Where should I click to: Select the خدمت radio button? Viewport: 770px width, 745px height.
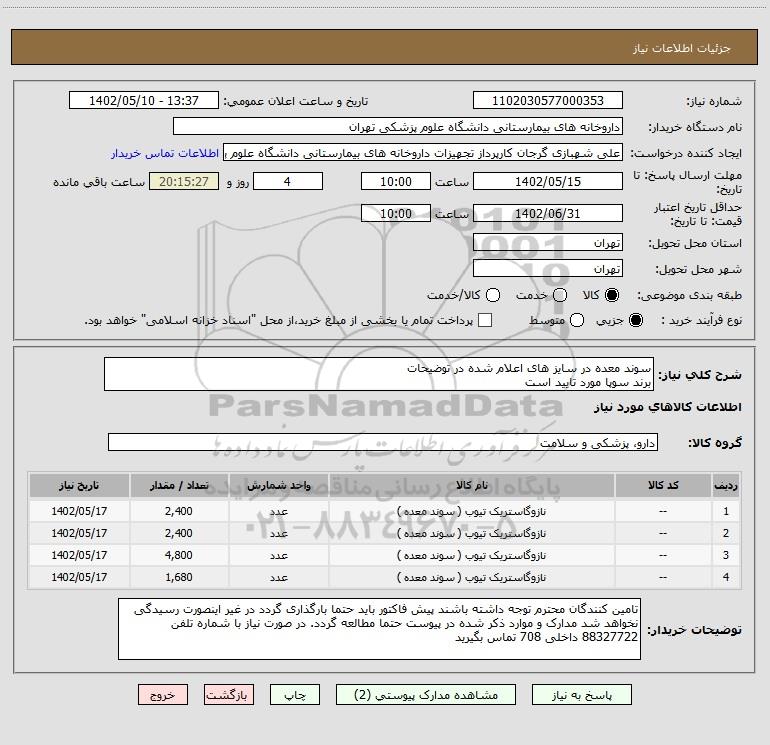(560, 295)
